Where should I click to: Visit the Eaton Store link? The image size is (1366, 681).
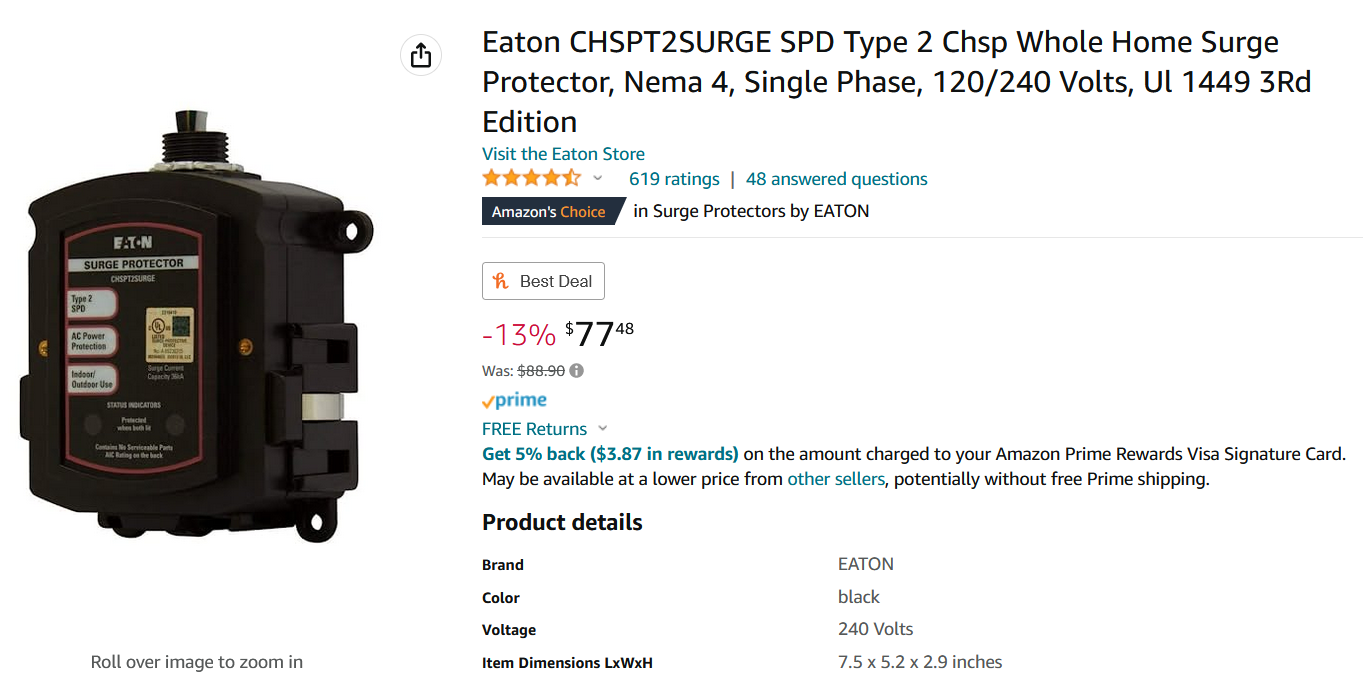563,154
